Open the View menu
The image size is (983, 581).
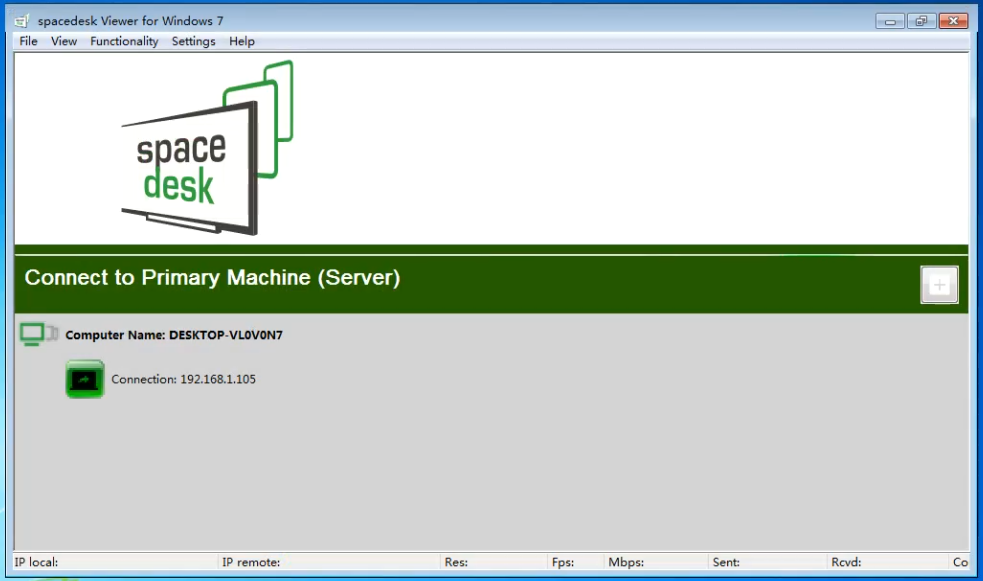64,41
